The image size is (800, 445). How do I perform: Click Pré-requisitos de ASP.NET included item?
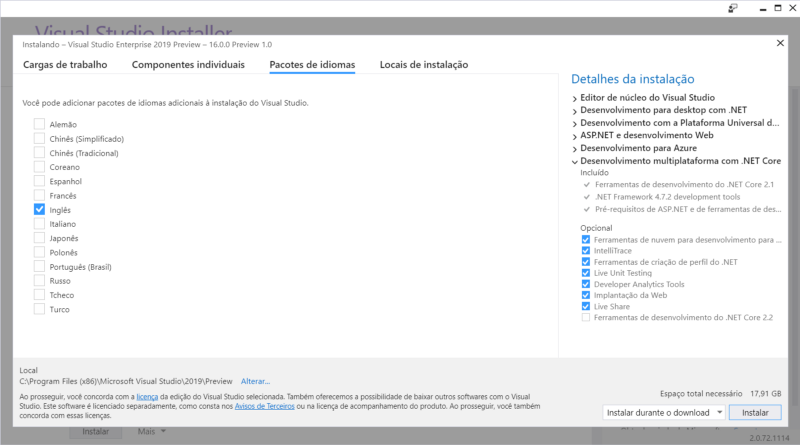[688, 209]
